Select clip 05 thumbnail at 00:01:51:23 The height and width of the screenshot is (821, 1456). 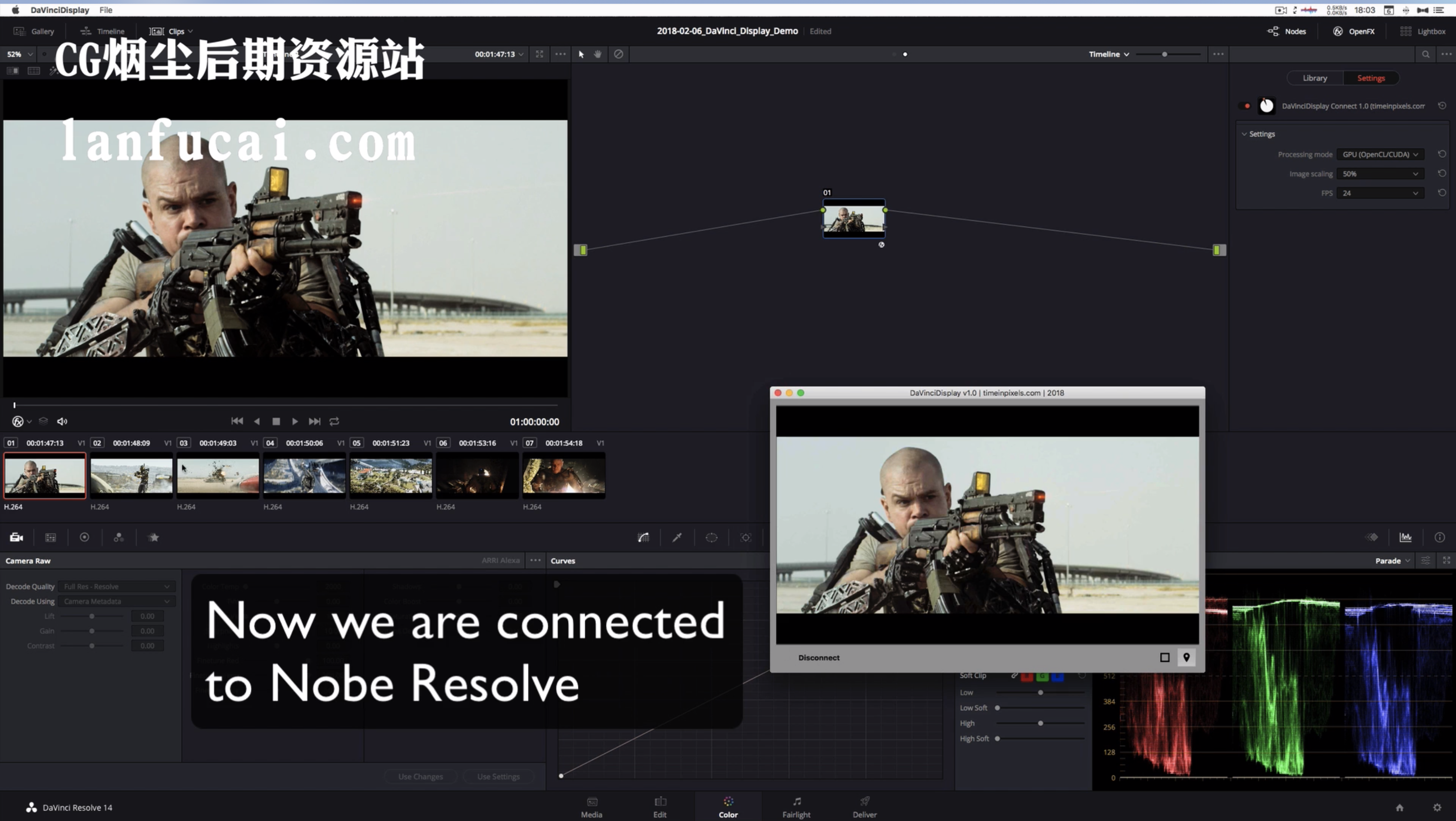point(391,475)
